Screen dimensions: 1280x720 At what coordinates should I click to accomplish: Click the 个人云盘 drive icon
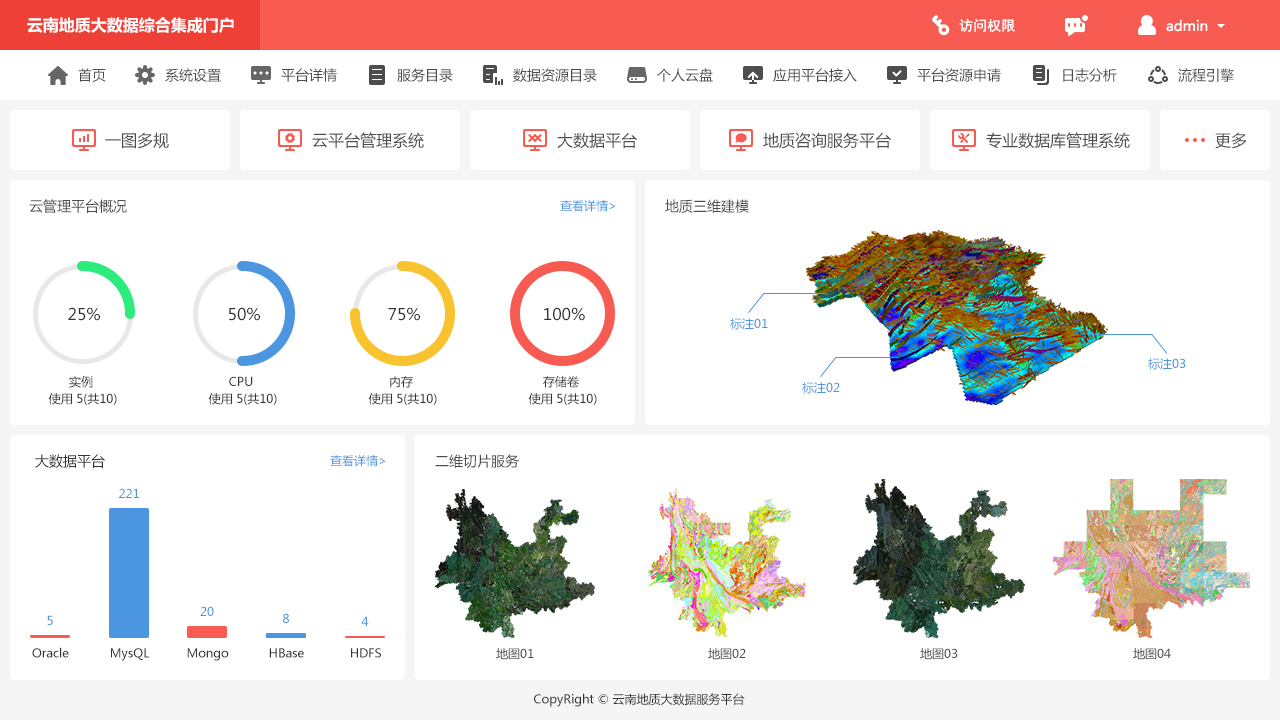coord(637,75)
